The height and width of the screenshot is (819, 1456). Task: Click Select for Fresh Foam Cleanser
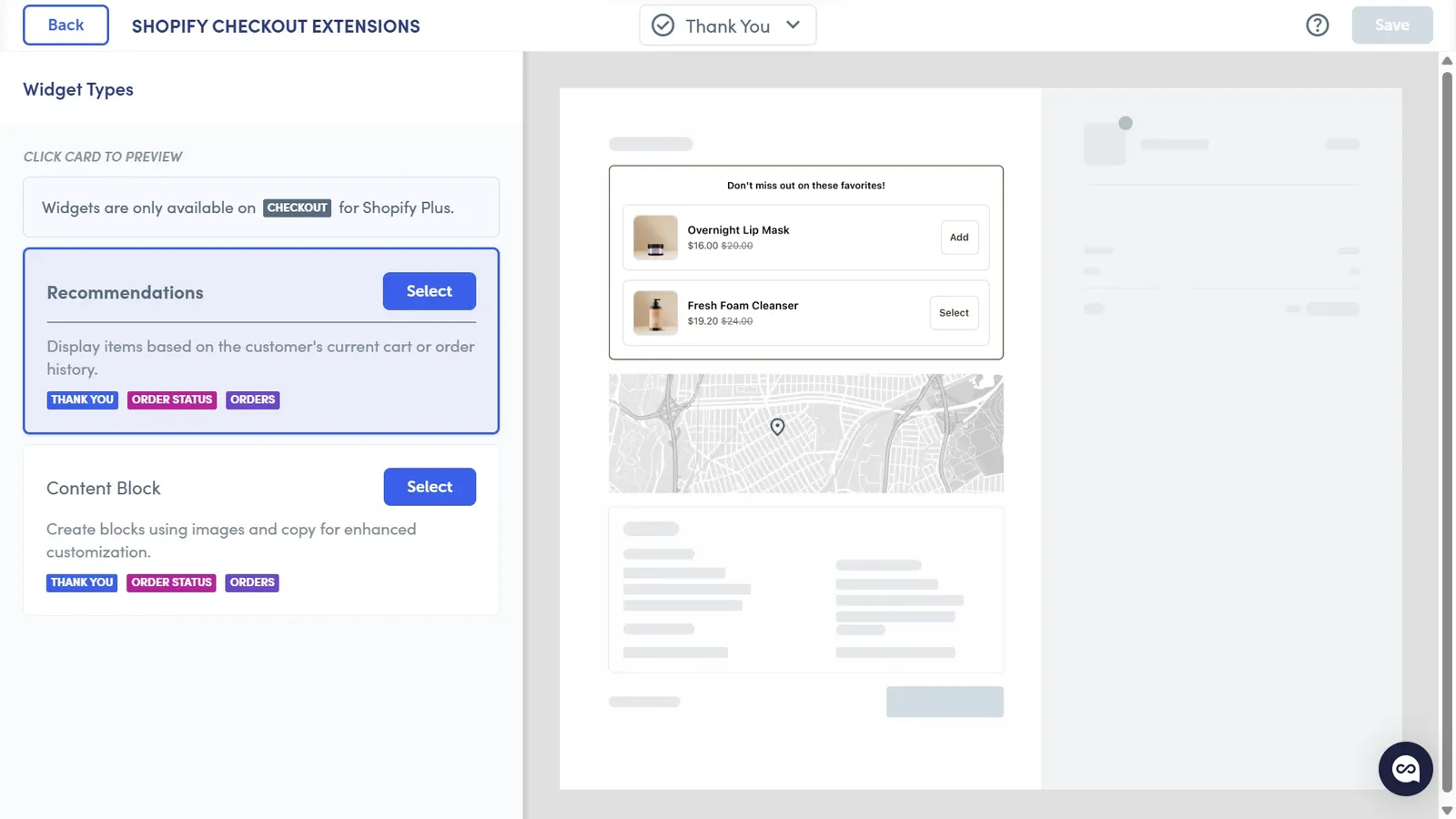click(x=954, y=313)
